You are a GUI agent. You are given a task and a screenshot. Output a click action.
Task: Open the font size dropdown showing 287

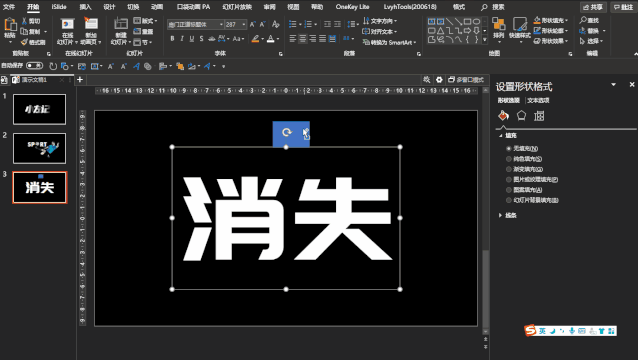point(244,25)
